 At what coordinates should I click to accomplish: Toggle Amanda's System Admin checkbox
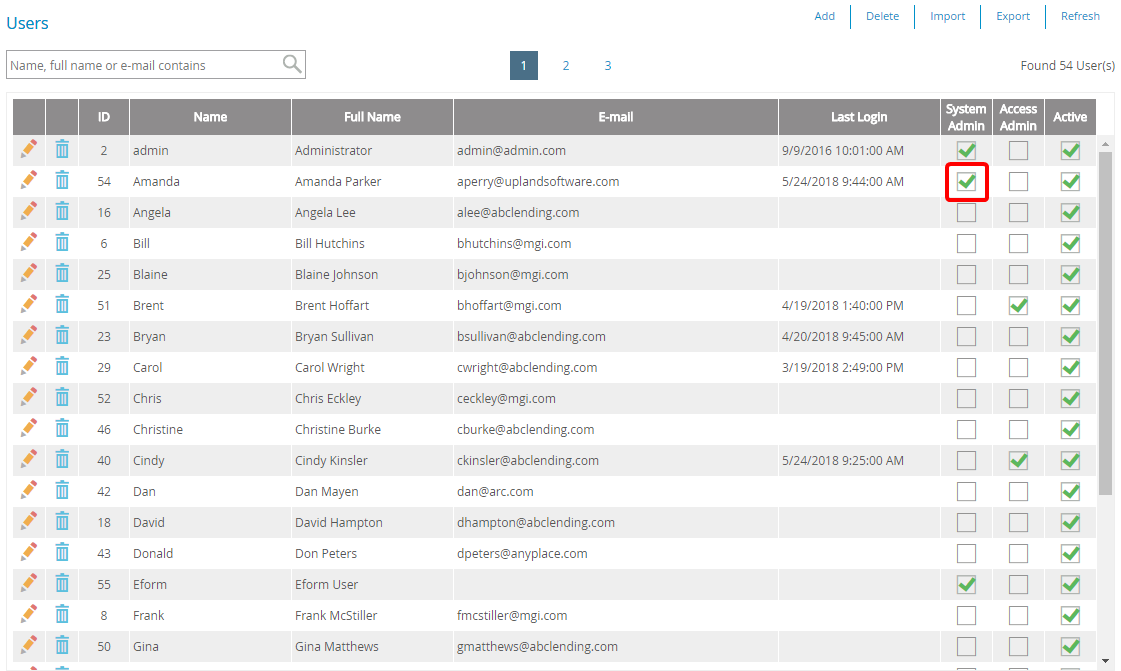pyautogui.click(x=966, y=182)
